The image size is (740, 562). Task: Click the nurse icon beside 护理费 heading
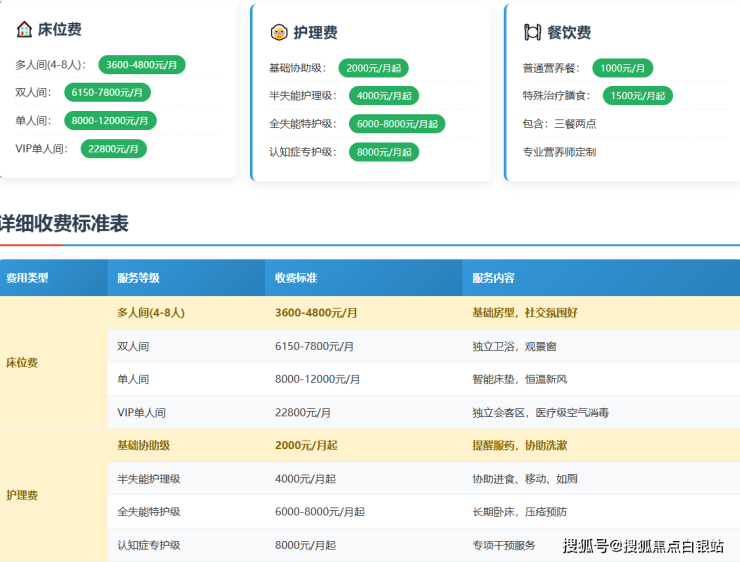click(x=279, y=32)
